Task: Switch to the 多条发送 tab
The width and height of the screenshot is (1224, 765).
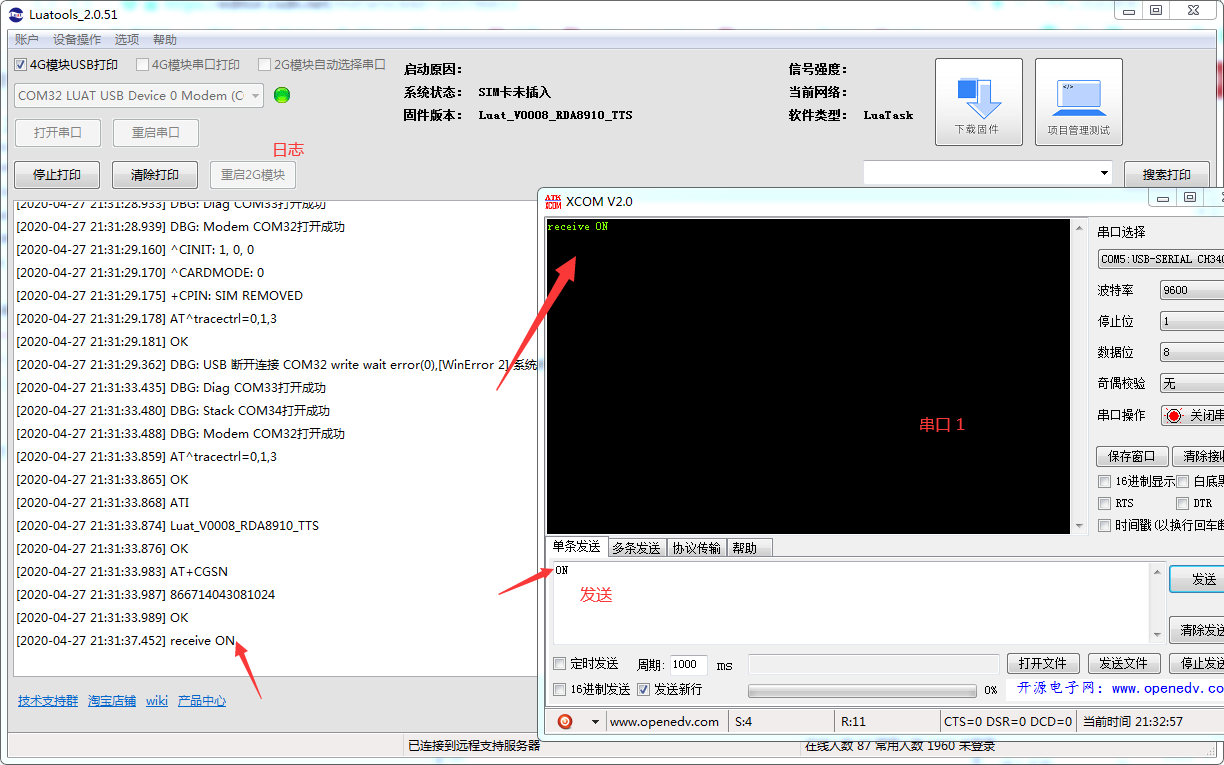Action: click(636, 548)
